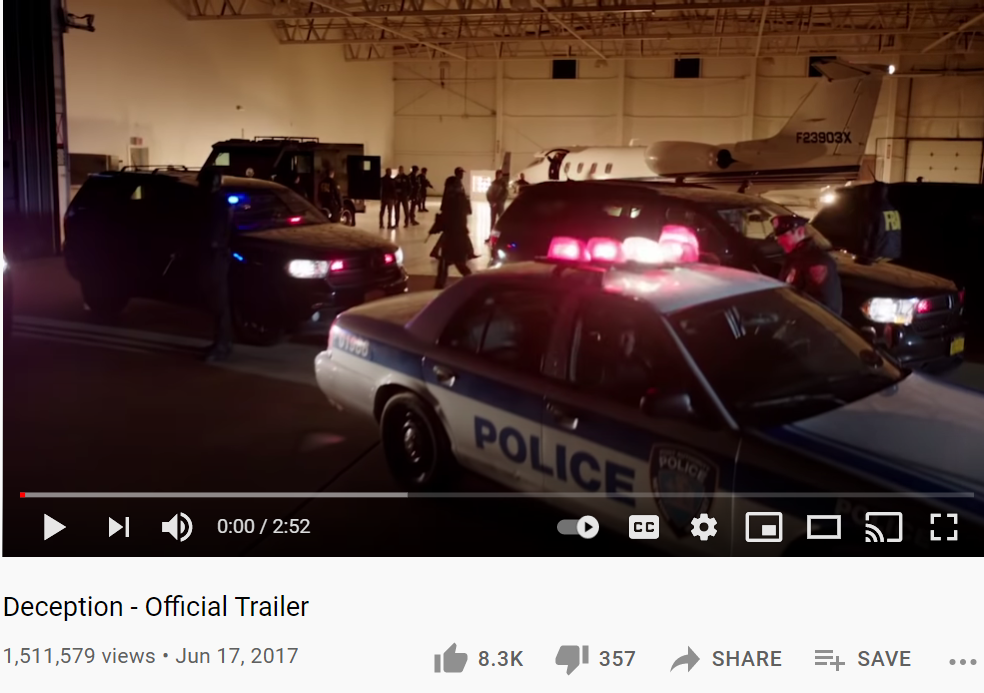Toggle the autoplay switch

click(578, 527)
